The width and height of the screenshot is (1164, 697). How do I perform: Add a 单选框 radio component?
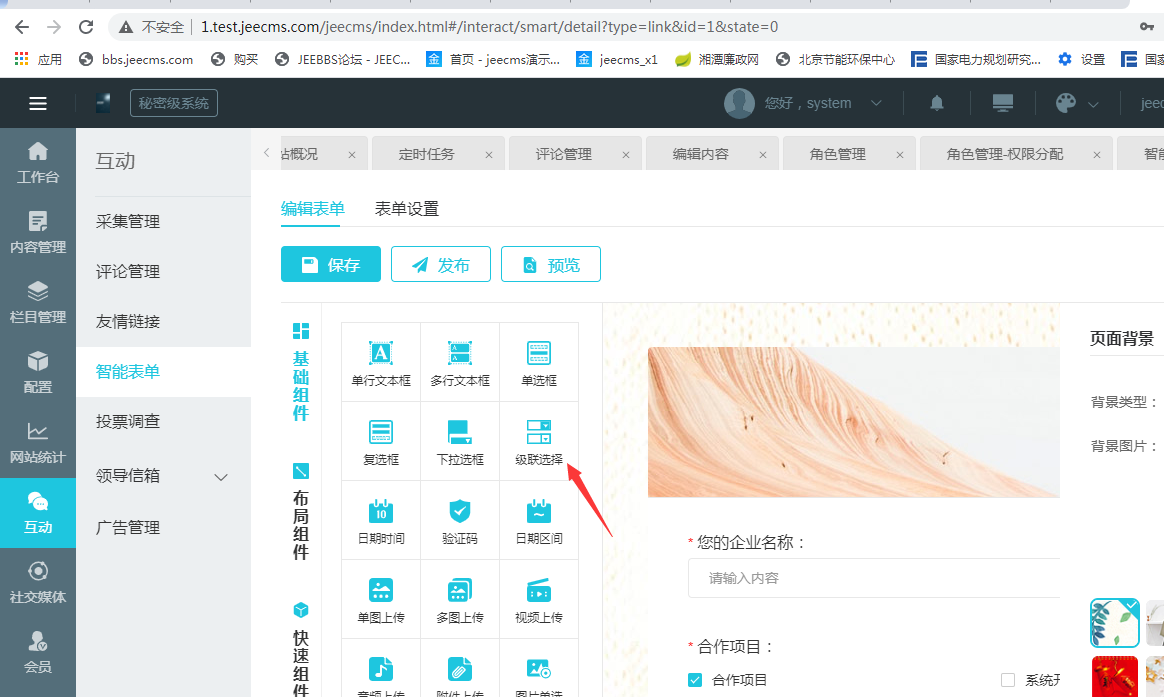coord(538,363)
